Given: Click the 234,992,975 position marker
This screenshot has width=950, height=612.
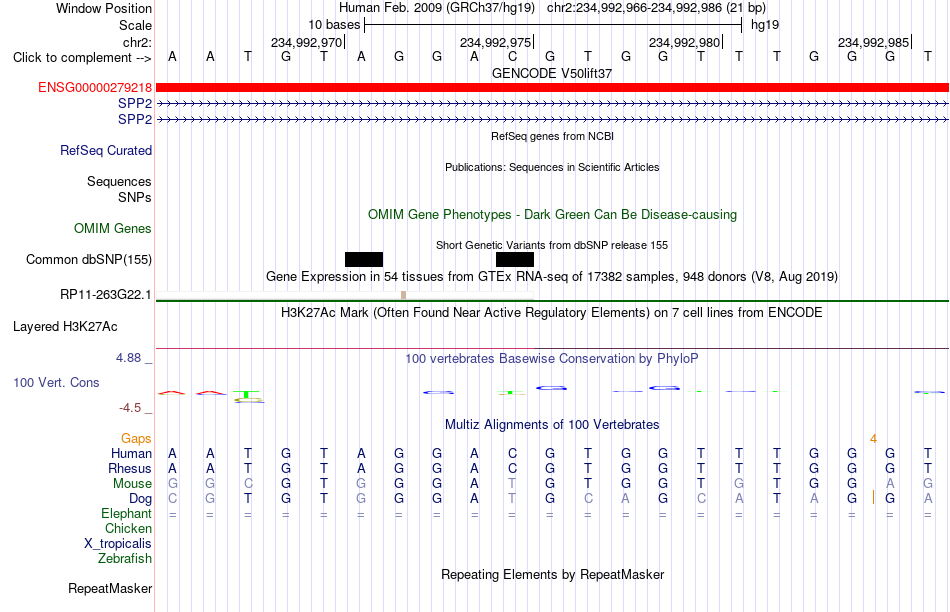Looking at the screenshot, I should point(496,42).
